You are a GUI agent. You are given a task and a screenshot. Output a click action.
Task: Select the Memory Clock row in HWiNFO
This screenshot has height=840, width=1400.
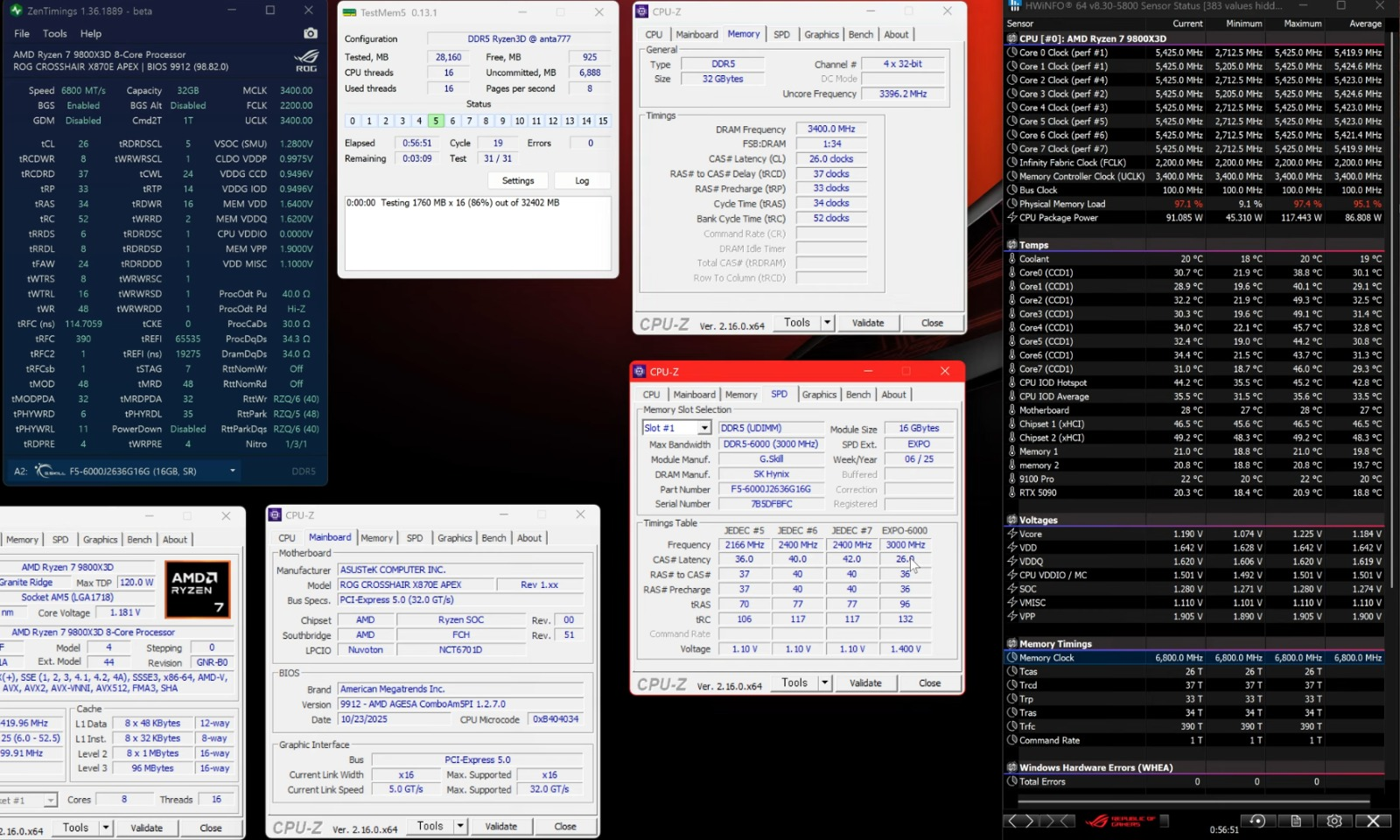point(1195,657)
